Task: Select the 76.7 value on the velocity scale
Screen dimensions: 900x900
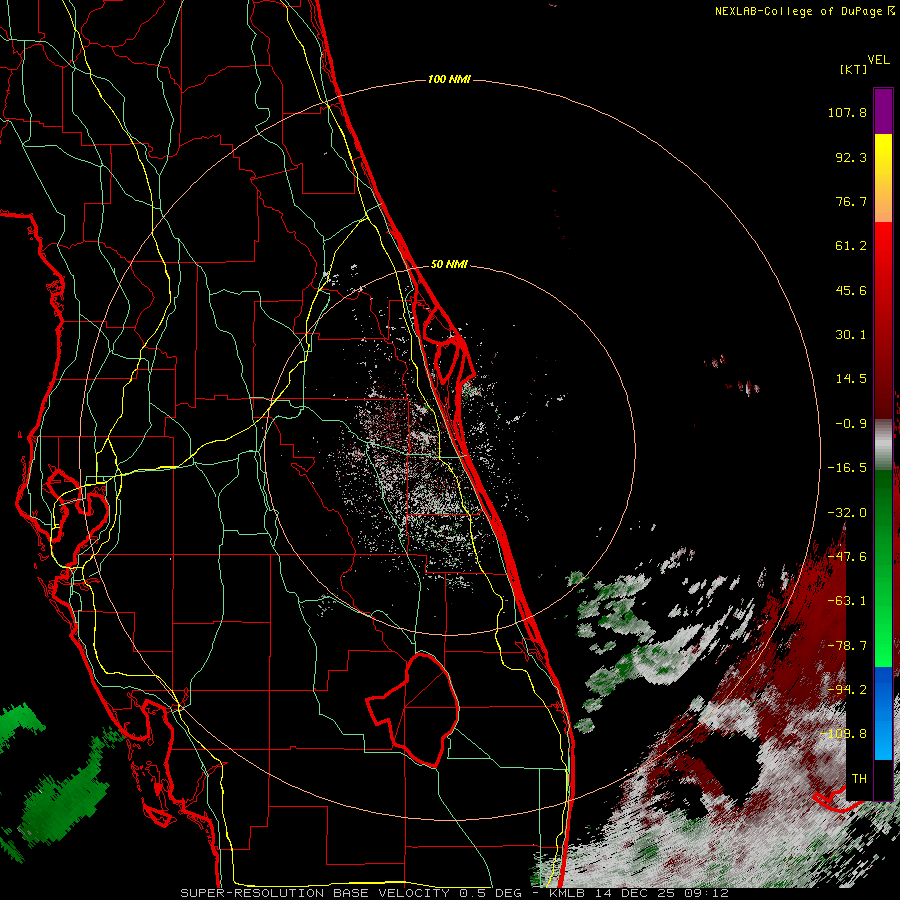Action: pos(851,201)
